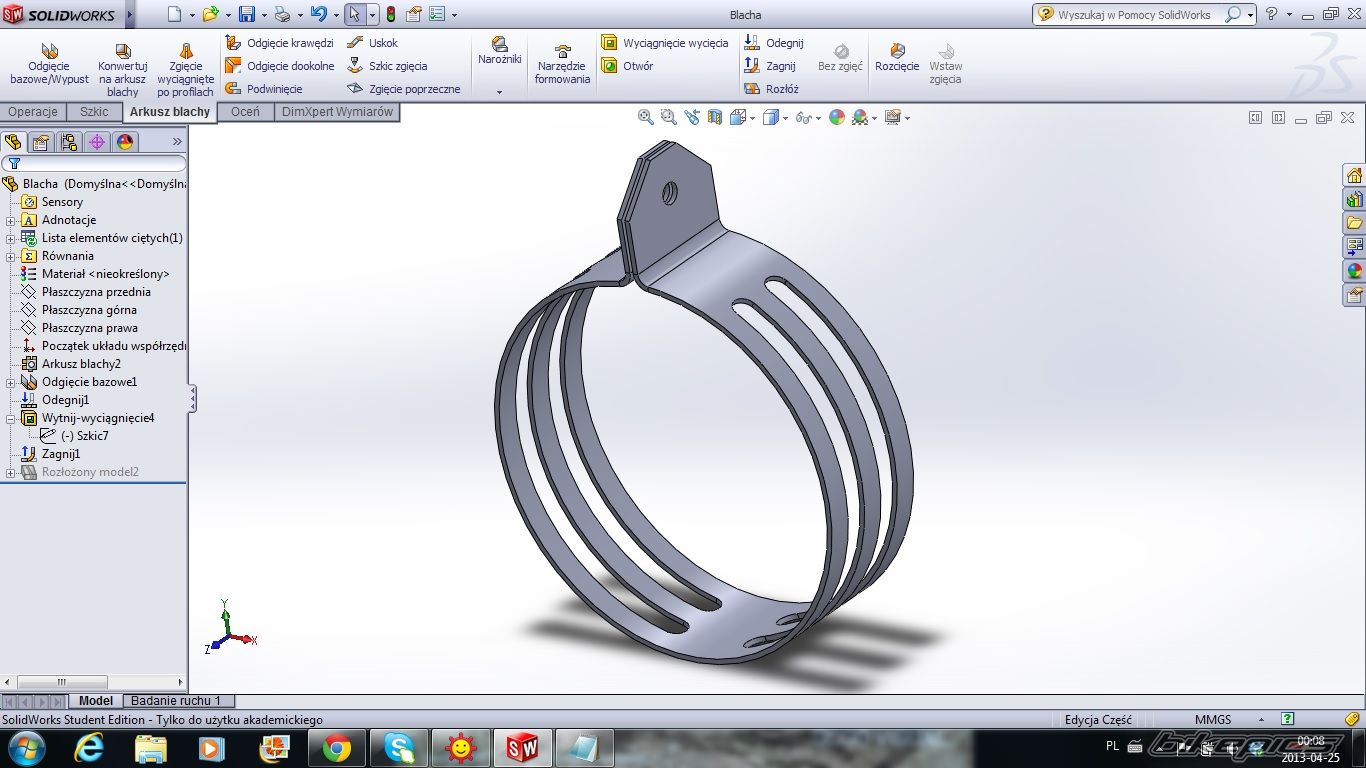Click the Otwór hole tool
The width and height of the screenshot is (1366, 768).
pyautogui.click(x=627, y=66)
